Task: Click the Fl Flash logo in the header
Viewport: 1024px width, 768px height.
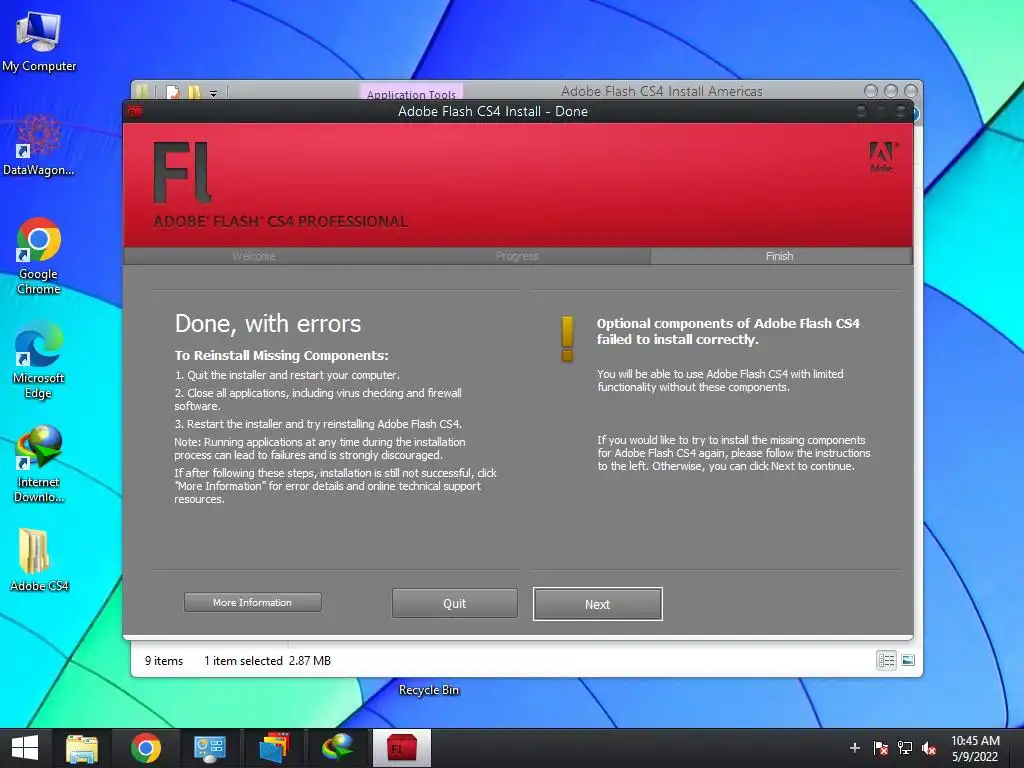Action: (x=182, y=172)
